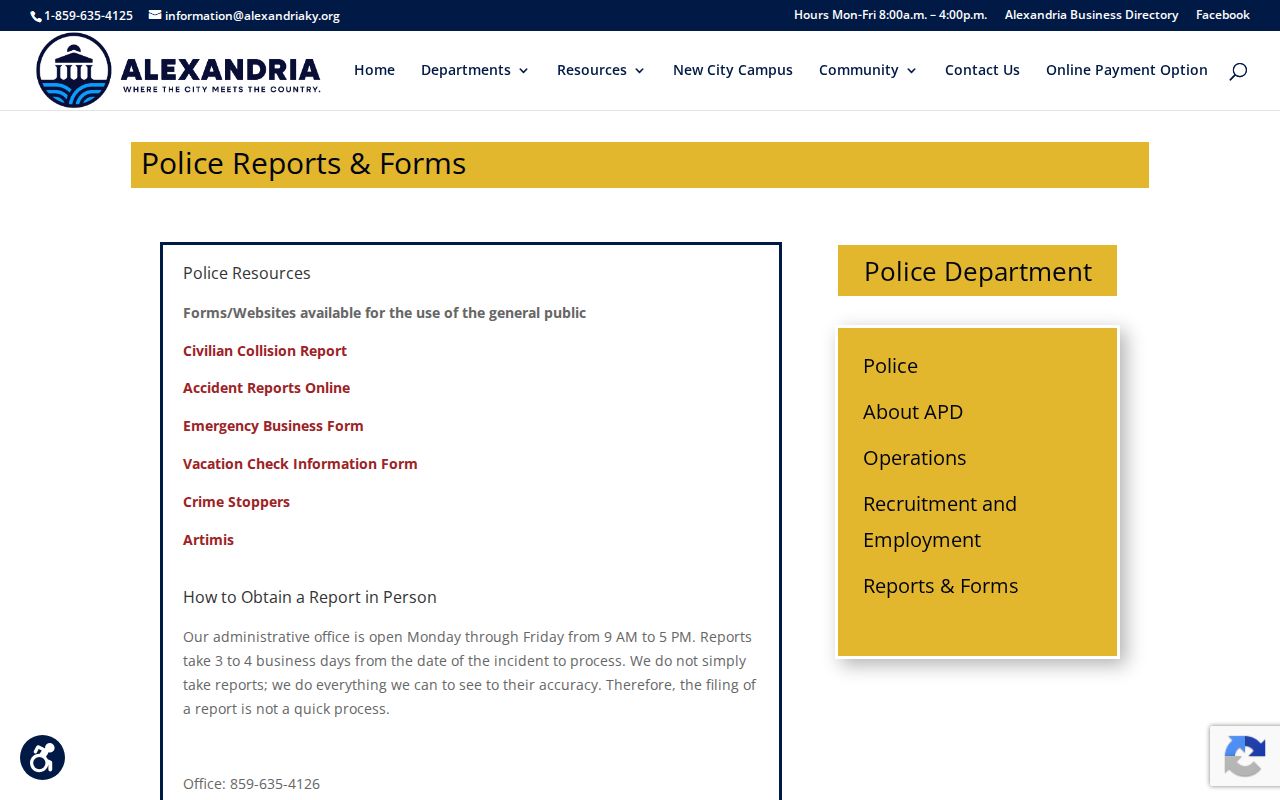Visit the Facebook link
1280x800 pixels.
[x=1223, y=15]
